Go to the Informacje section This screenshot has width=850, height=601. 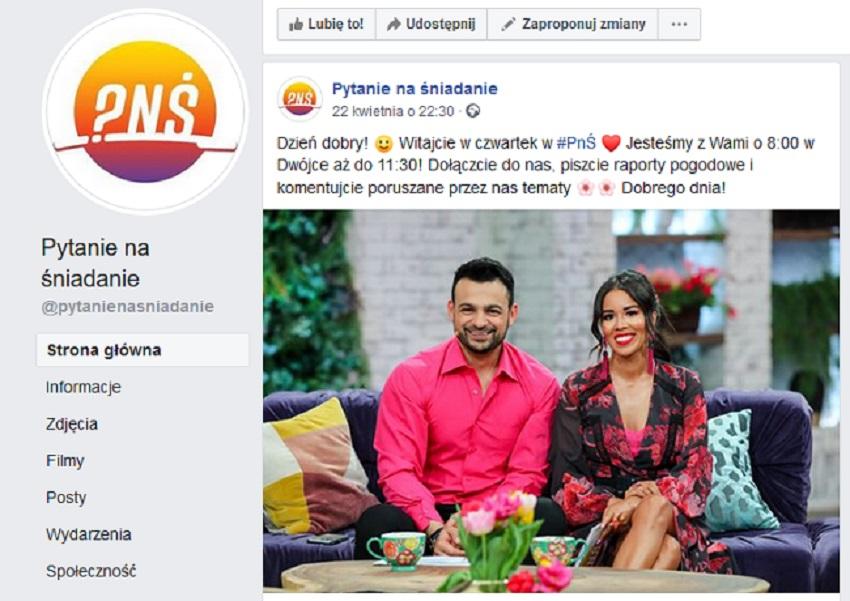click(x=83, y=387)
